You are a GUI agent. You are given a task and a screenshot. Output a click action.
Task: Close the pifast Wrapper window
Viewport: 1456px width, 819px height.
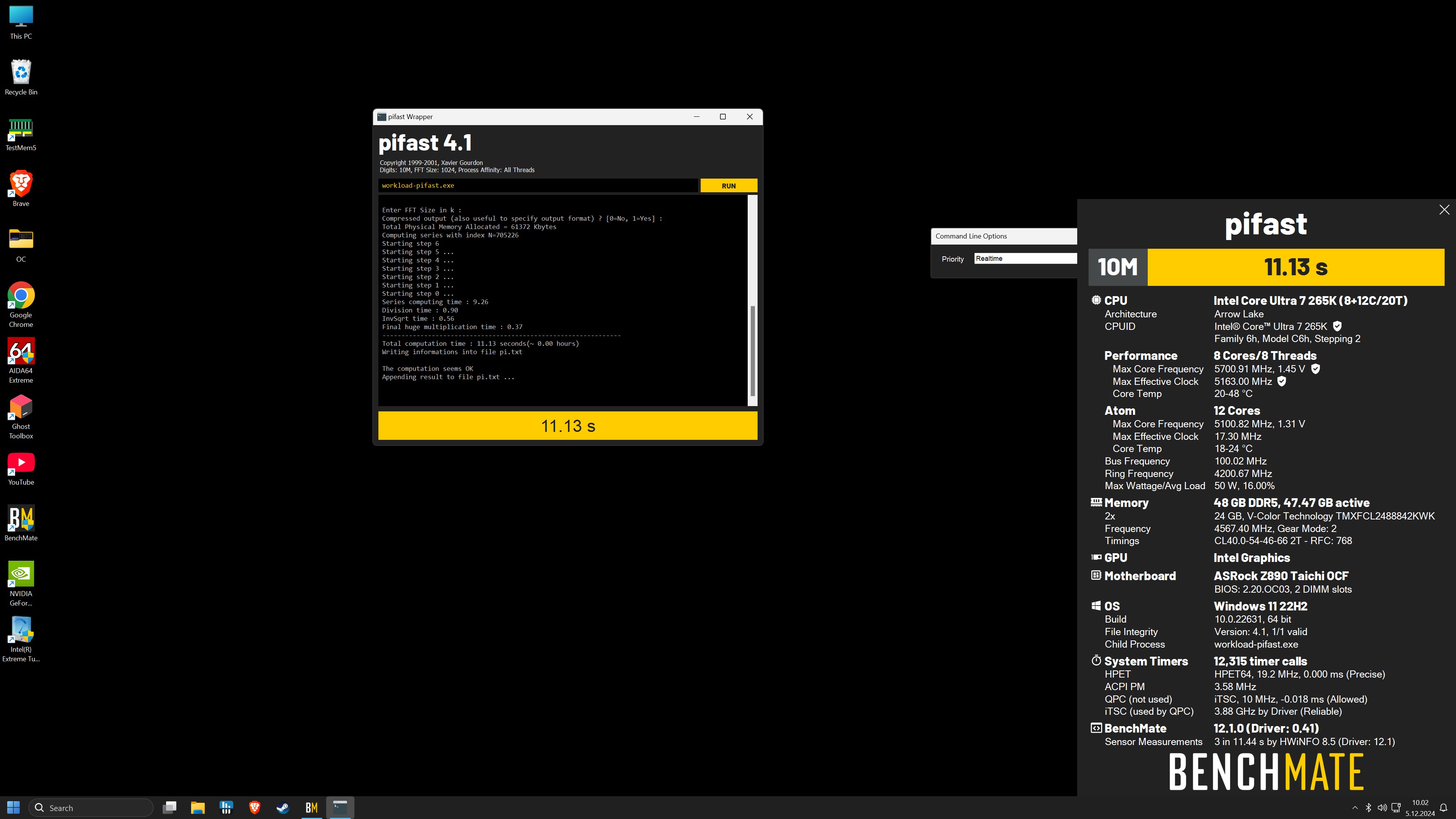[x=750, y=116]
